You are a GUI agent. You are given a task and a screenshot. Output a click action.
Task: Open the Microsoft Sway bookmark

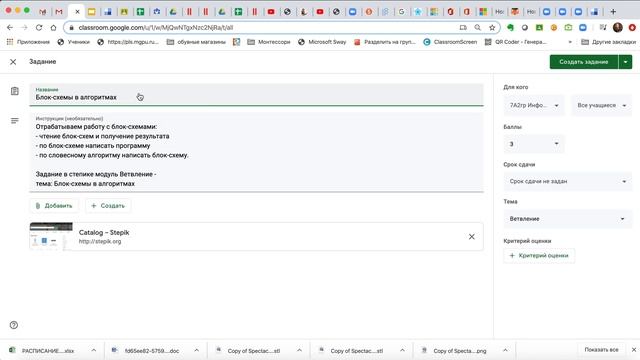click(x=322, y=42)
